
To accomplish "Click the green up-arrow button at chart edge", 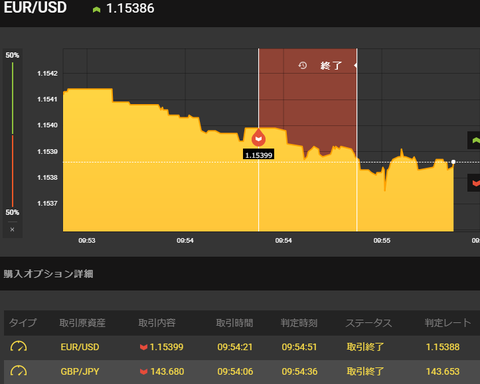I will click(x=474, y=140).
